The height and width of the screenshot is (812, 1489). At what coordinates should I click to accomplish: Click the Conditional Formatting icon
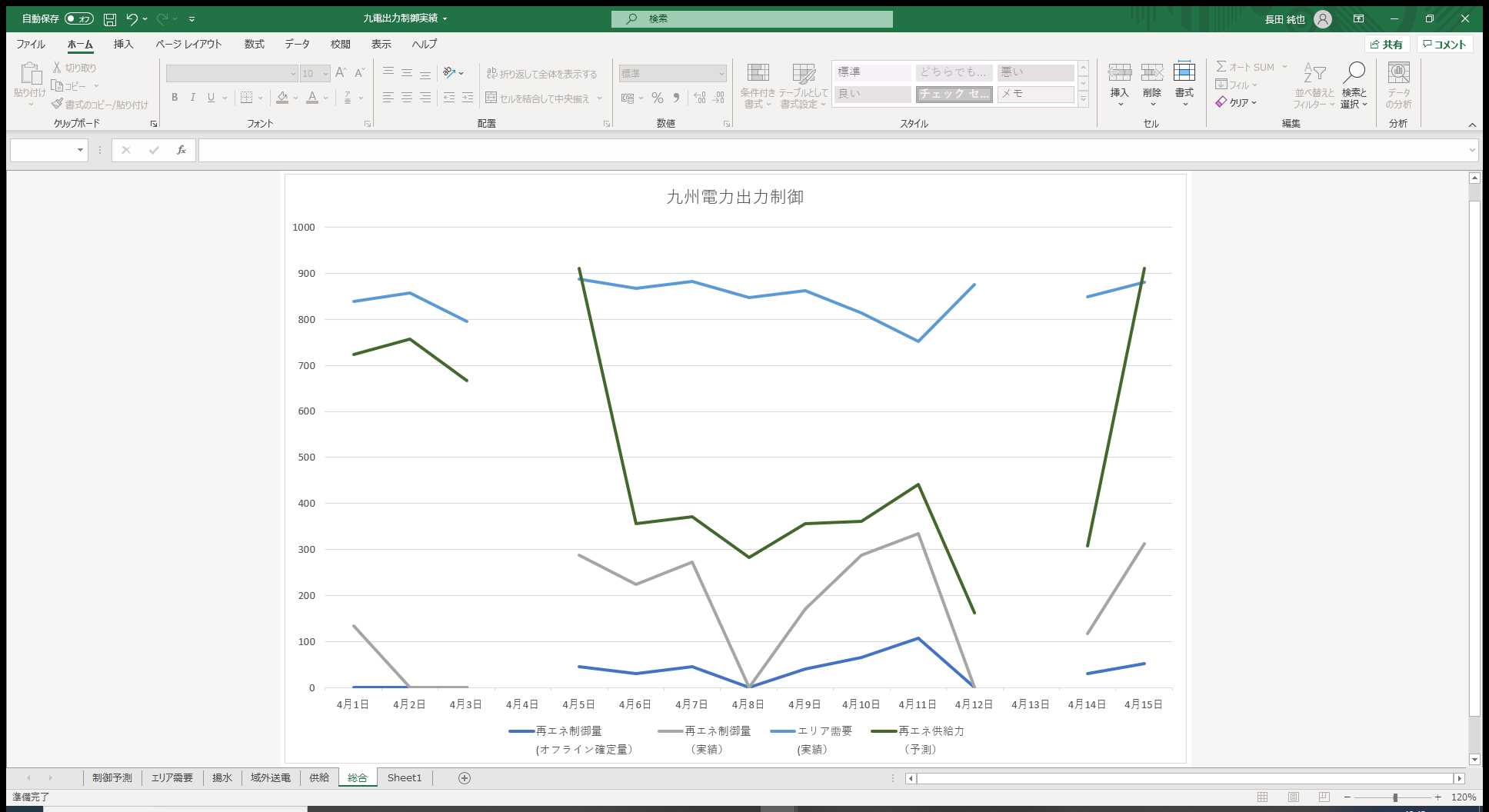[x=758, y=73]
